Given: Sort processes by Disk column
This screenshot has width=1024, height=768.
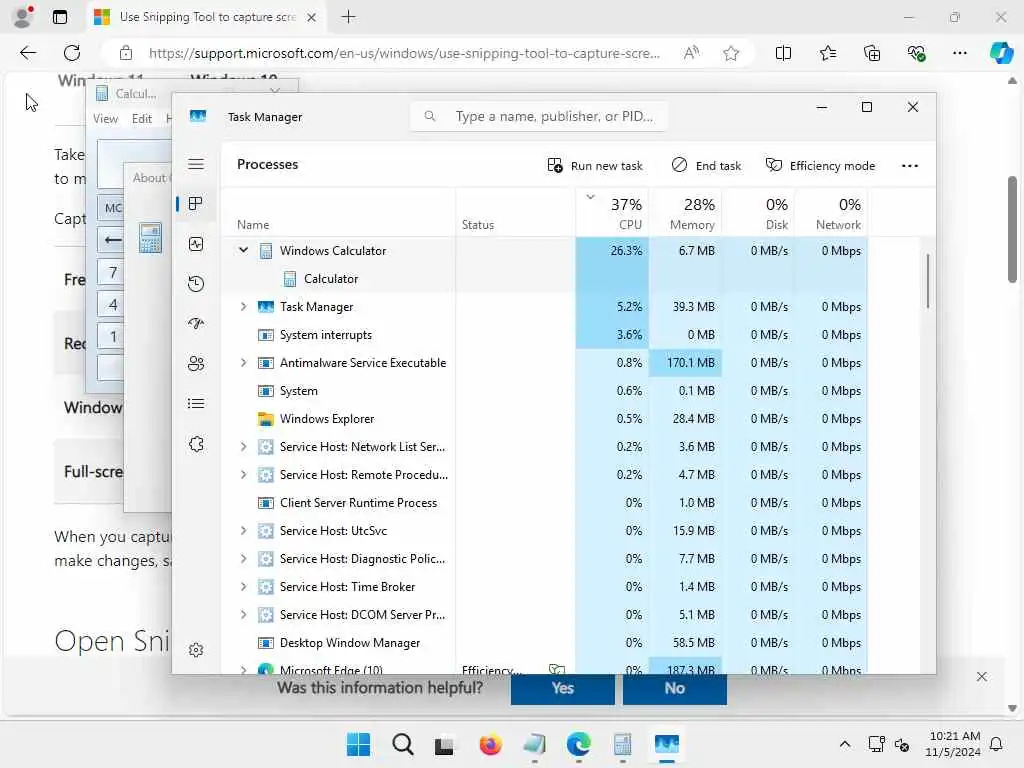Looking at the screenshot, I should coord(759,213).
